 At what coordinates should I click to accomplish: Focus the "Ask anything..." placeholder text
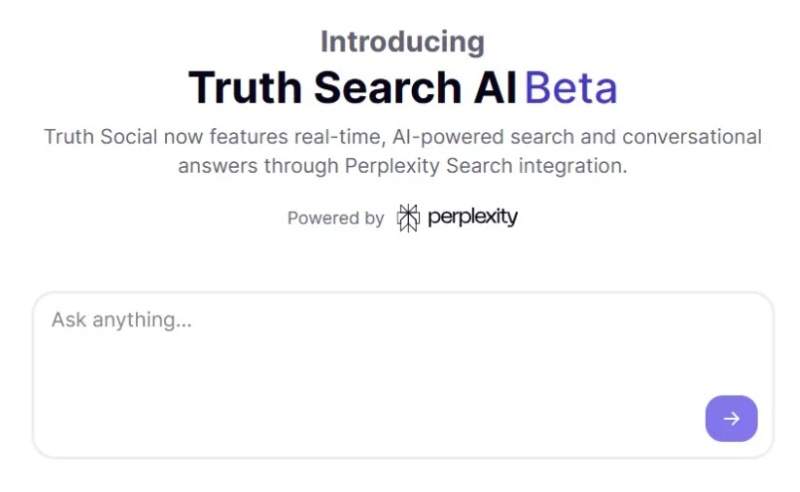point(122,321)
